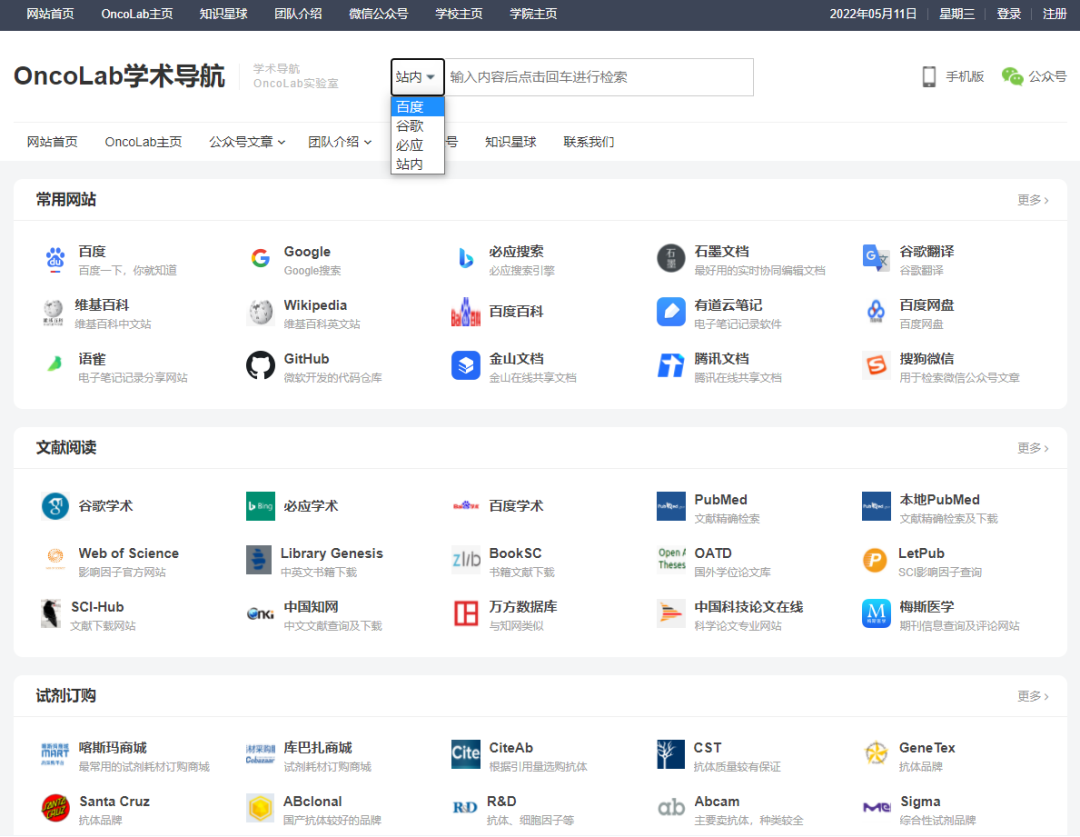Image resolution: width=1080 pixels, height=837 pixels.
Task: Focus the search keyword input field
Action: (x=598, y=77)
